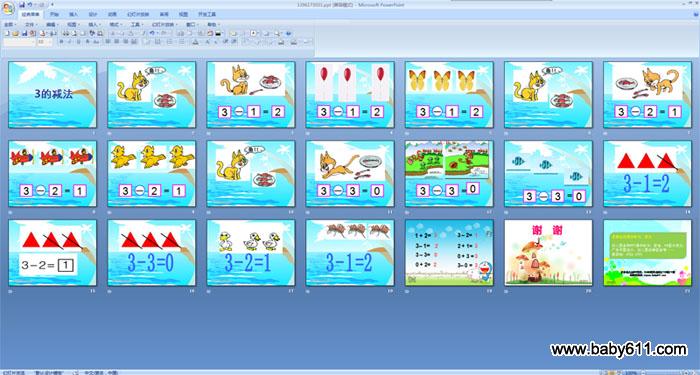Open the 工具 (Tools) classic menu
This screenshot has width=700, height=375.
pos(137,25)
